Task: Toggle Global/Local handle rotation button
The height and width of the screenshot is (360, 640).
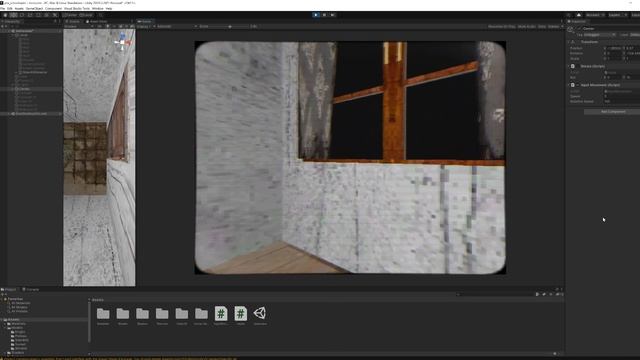Action: click(86, 15)
